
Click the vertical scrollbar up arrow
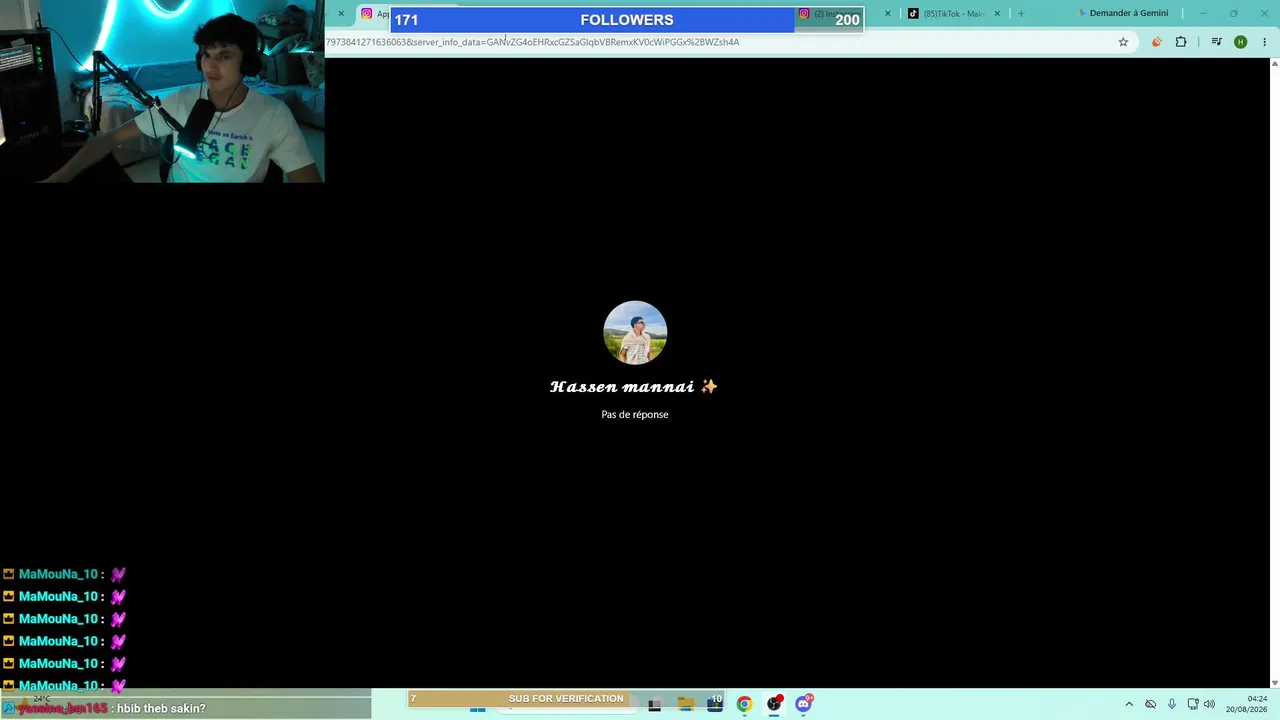(x=1274, y=64)
